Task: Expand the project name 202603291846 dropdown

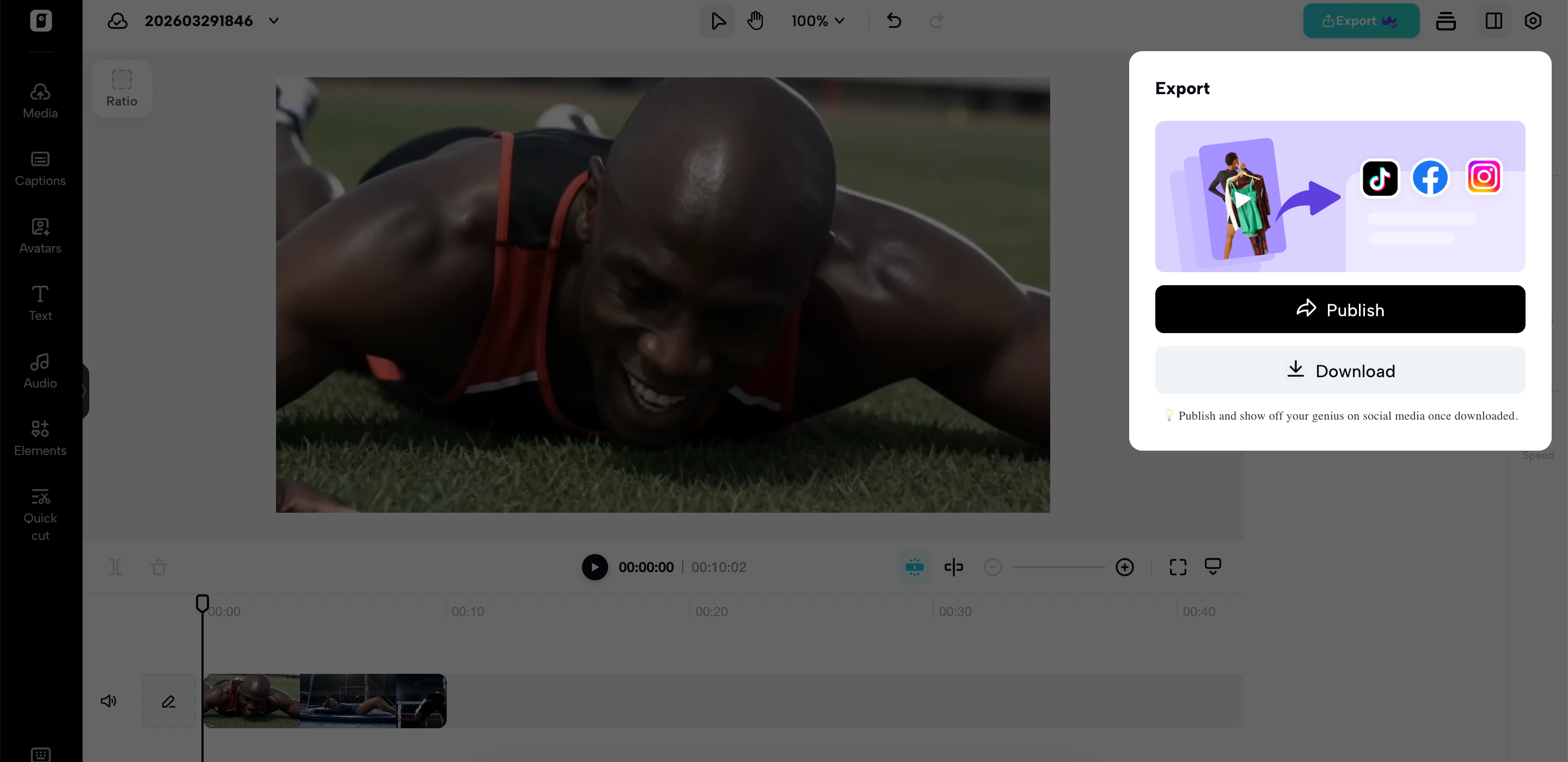Action: [273, 20]
